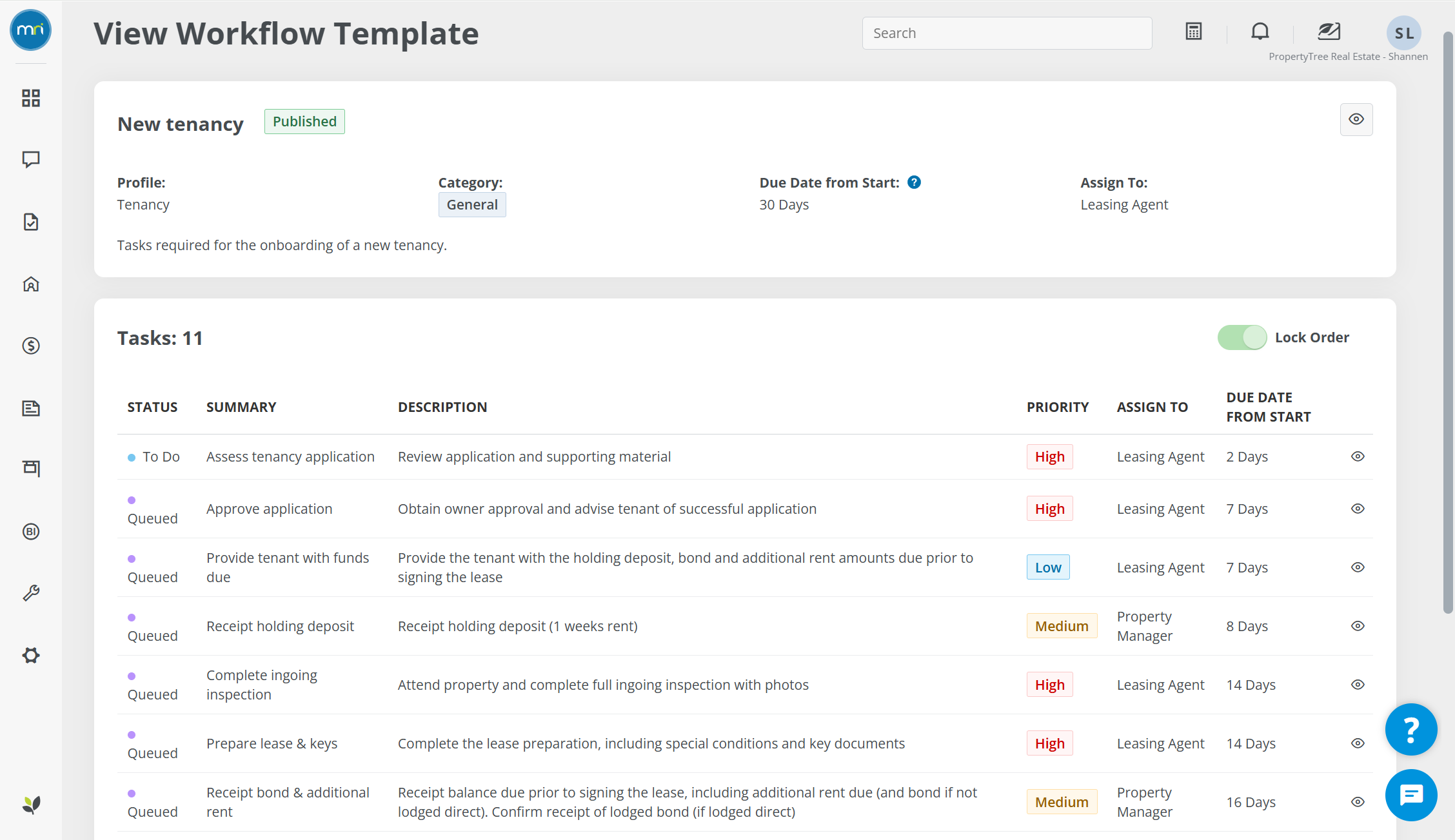Click the BI reports sidebar icon
Screen dimensions: 1455x840
[31, 531]
